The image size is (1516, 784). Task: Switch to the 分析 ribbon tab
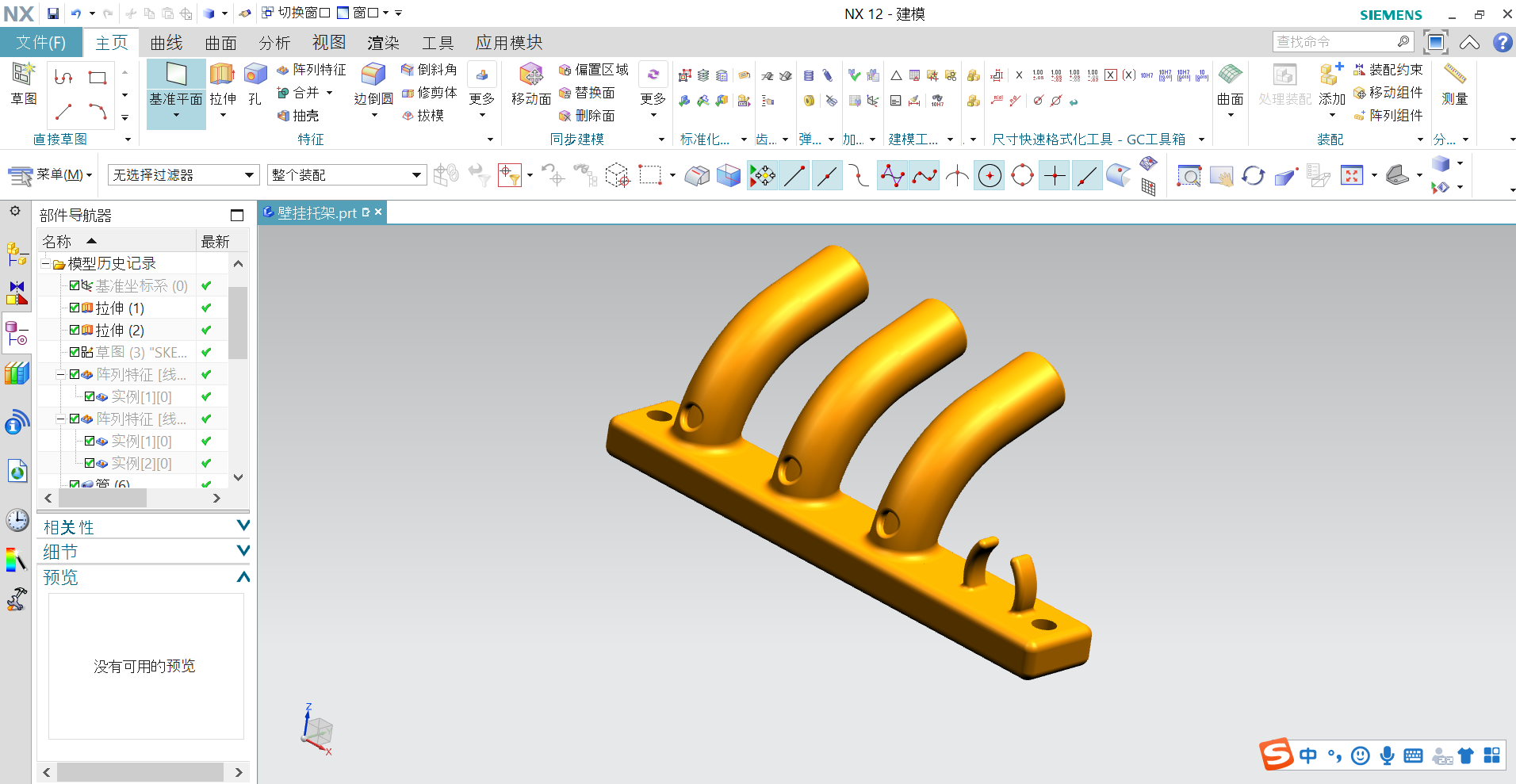pyautogui.click(x=274, y=43)
